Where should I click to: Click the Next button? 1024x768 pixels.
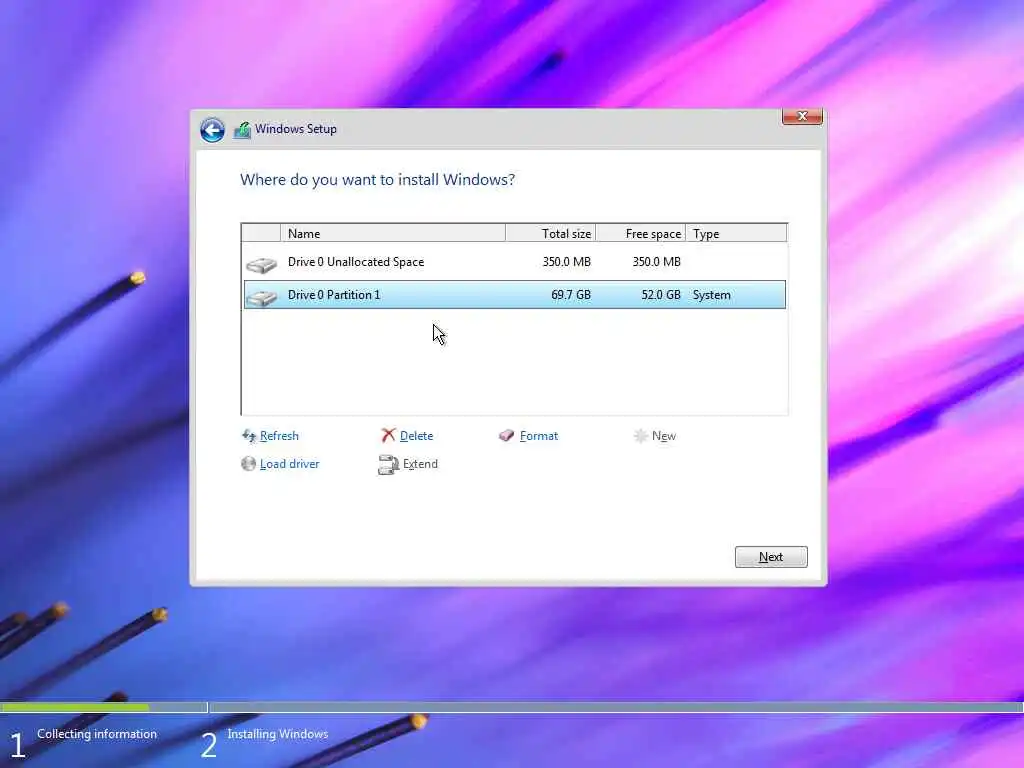coord(771,557)
